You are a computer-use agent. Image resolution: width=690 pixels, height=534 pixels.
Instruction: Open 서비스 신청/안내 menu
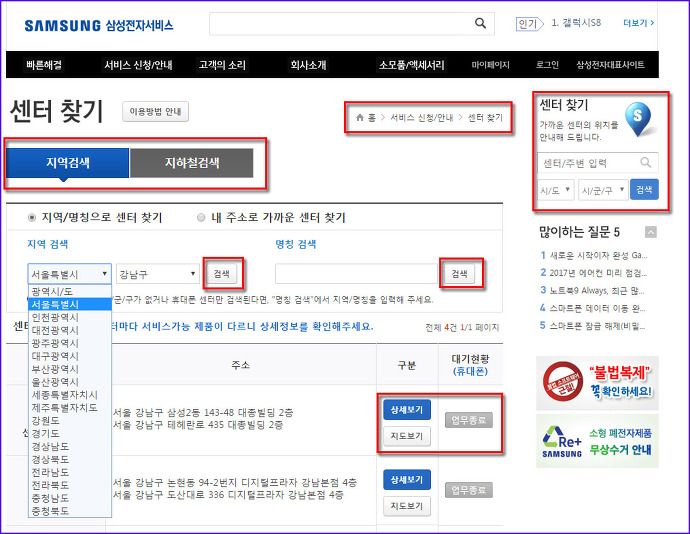(138, 65)
